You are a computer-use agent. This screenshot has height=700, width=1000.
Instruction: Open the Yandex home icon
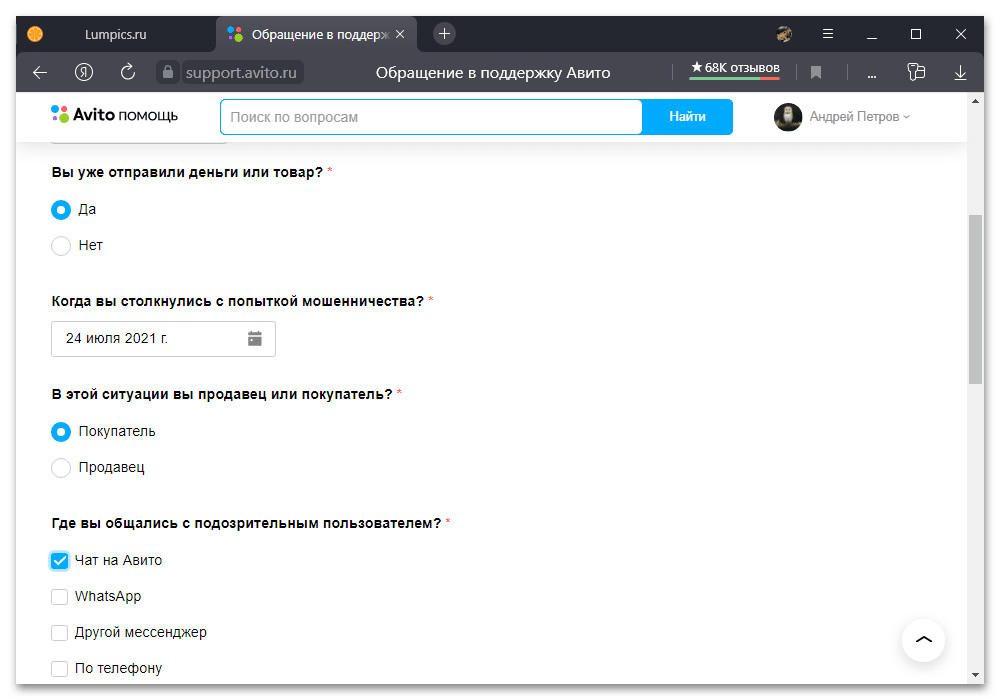pyautogui.click(x=84, y=72)
